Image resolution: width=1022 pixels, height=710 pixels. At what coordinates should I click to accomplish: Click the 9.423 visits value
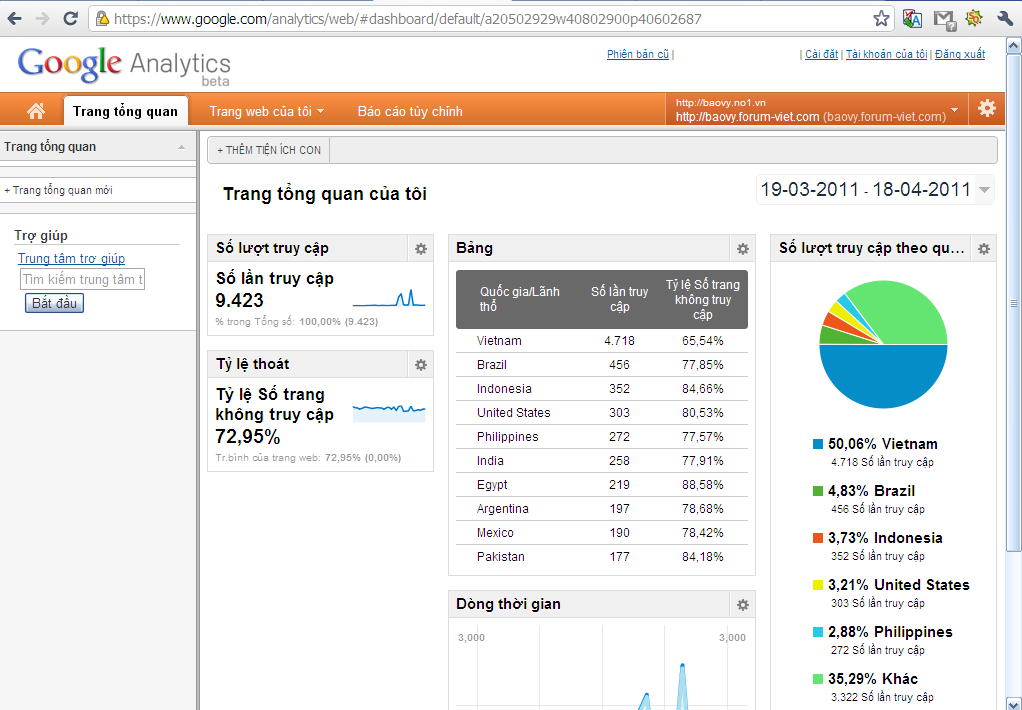tap(239, 301)
